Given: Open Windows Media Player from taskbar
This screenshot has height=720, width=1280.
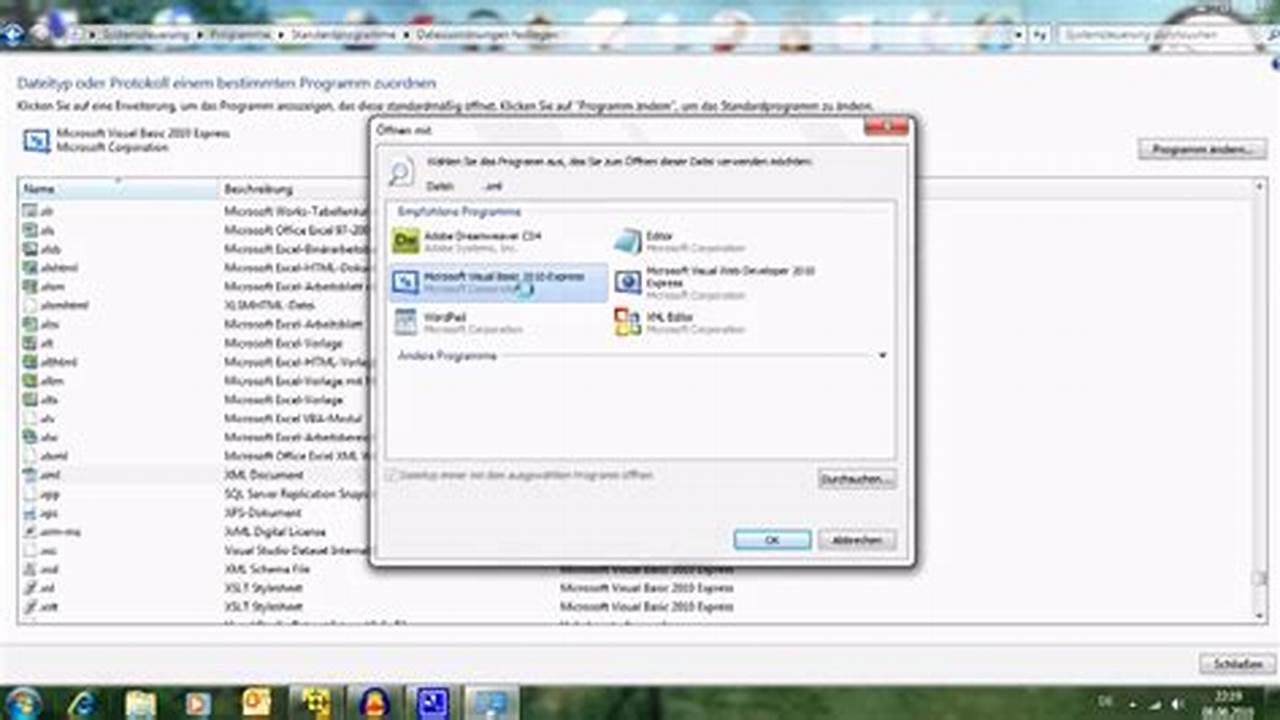Looking at the screenshot, I should pyautogui.click(x=198, y=703).
